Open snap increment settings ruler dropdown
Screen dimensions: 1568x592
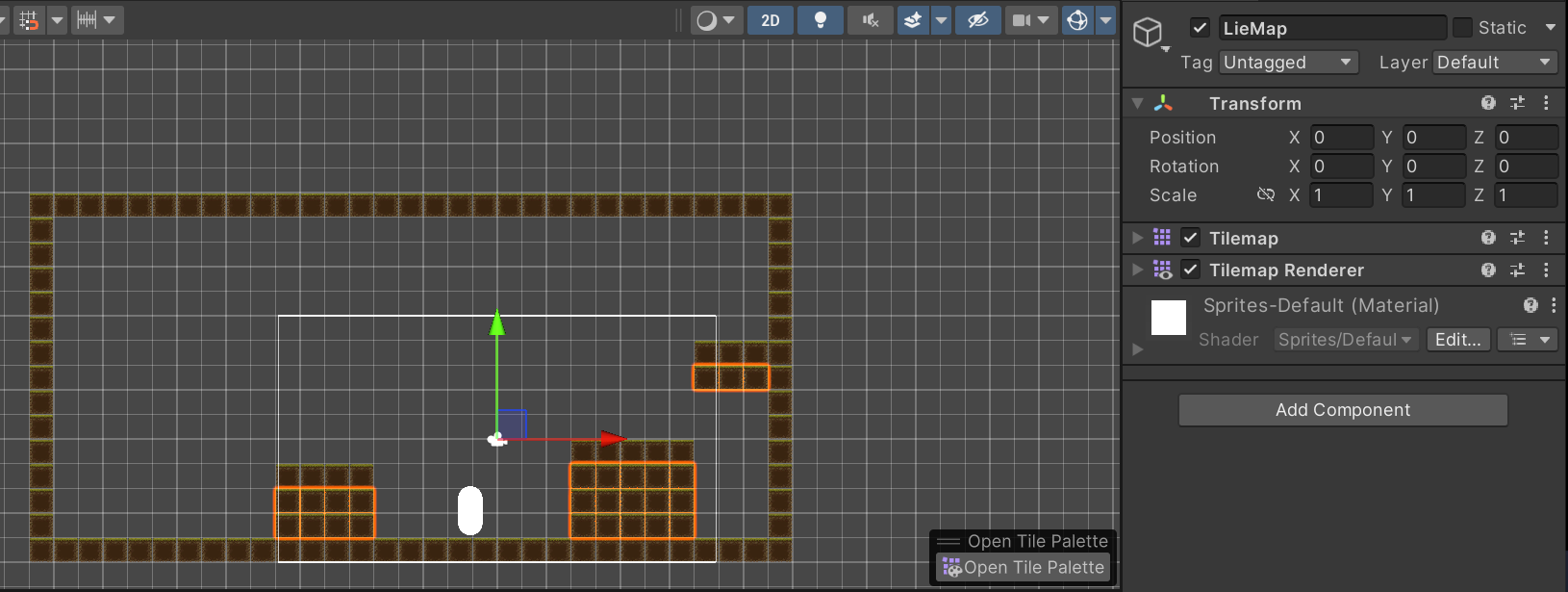[x=96, y=20]
